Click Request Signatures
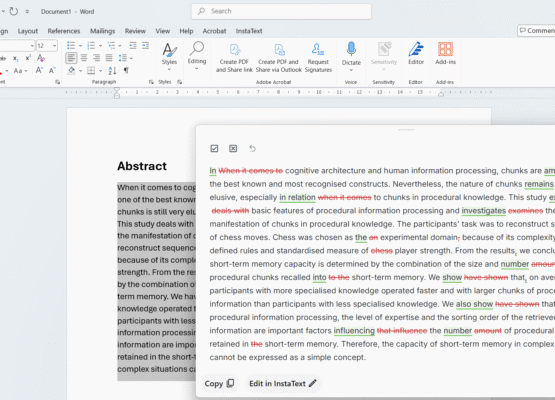The width and height of the screenshot is (555, 400). pos(318,58)
